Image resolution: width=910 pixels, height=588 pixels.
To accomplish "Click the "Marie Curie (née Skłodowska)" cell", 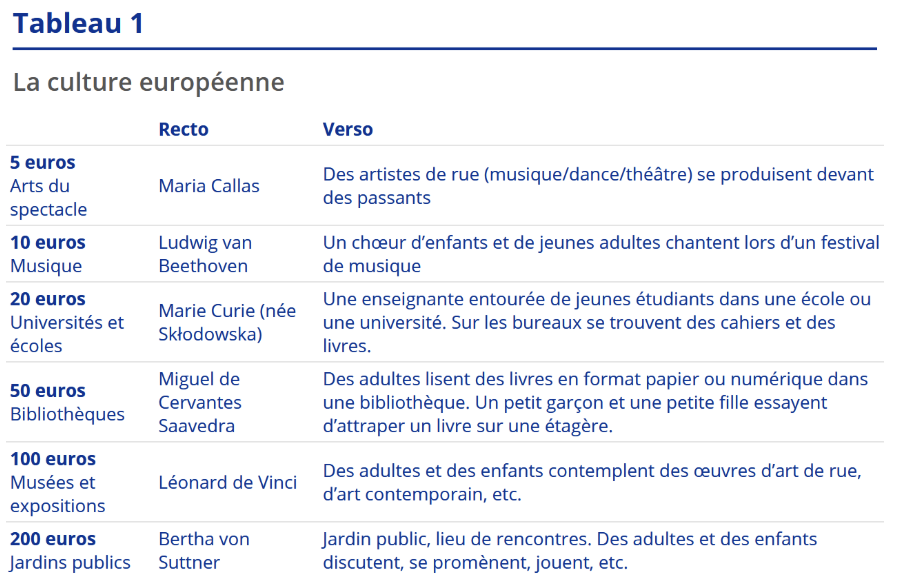I will pyautogui.click(x=227, y=322).
